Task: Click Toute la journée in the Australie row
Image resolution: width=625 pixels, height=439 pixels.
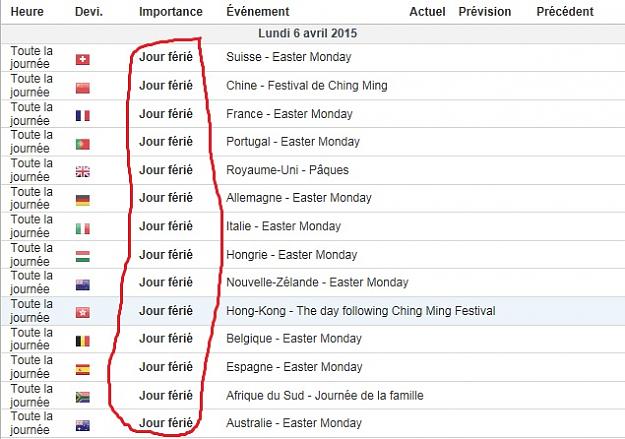Action: pyautogui.click(x=31, y=423)
